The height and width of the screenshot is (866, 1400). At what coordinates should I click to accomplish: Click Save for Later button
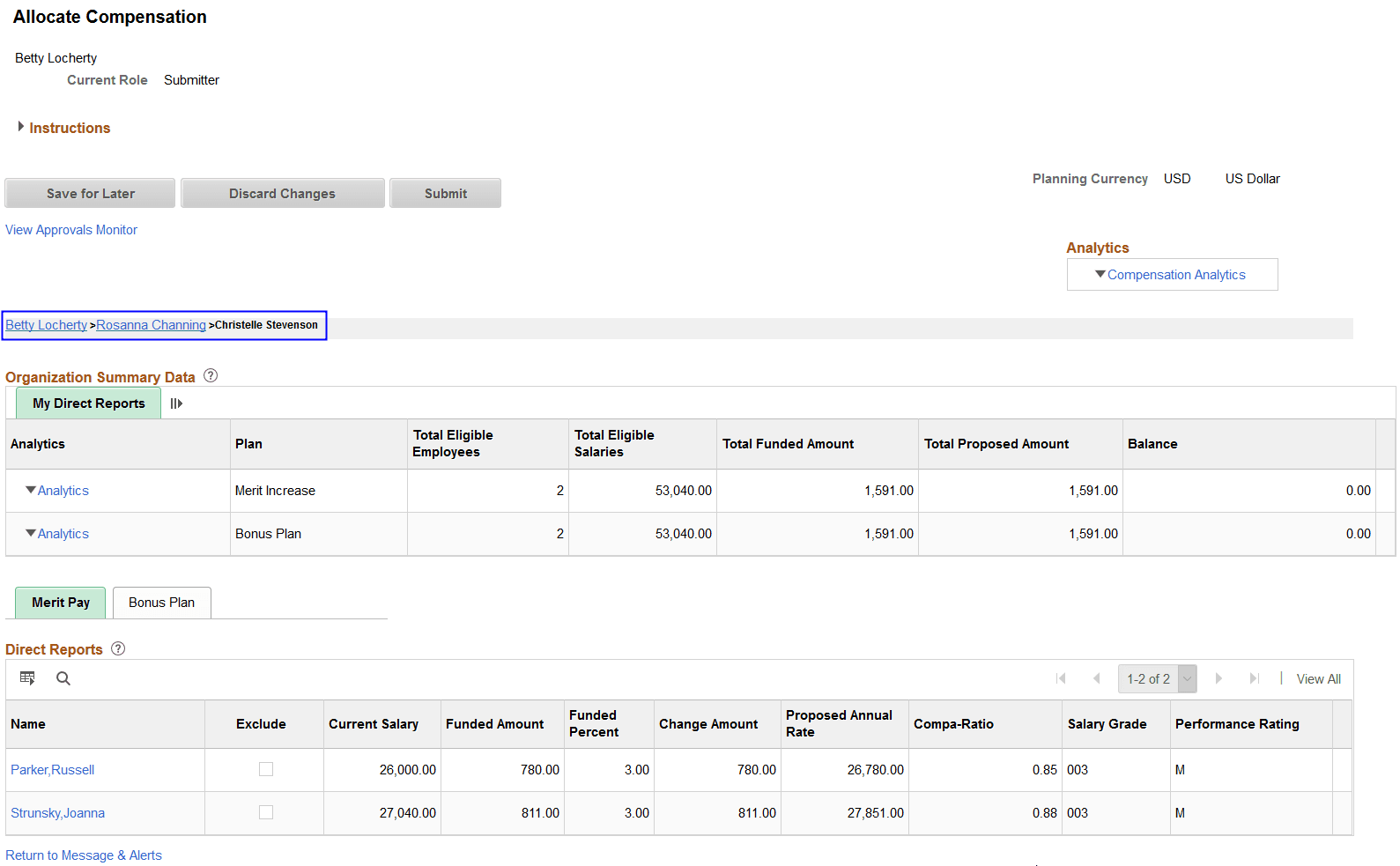[90, 193]
